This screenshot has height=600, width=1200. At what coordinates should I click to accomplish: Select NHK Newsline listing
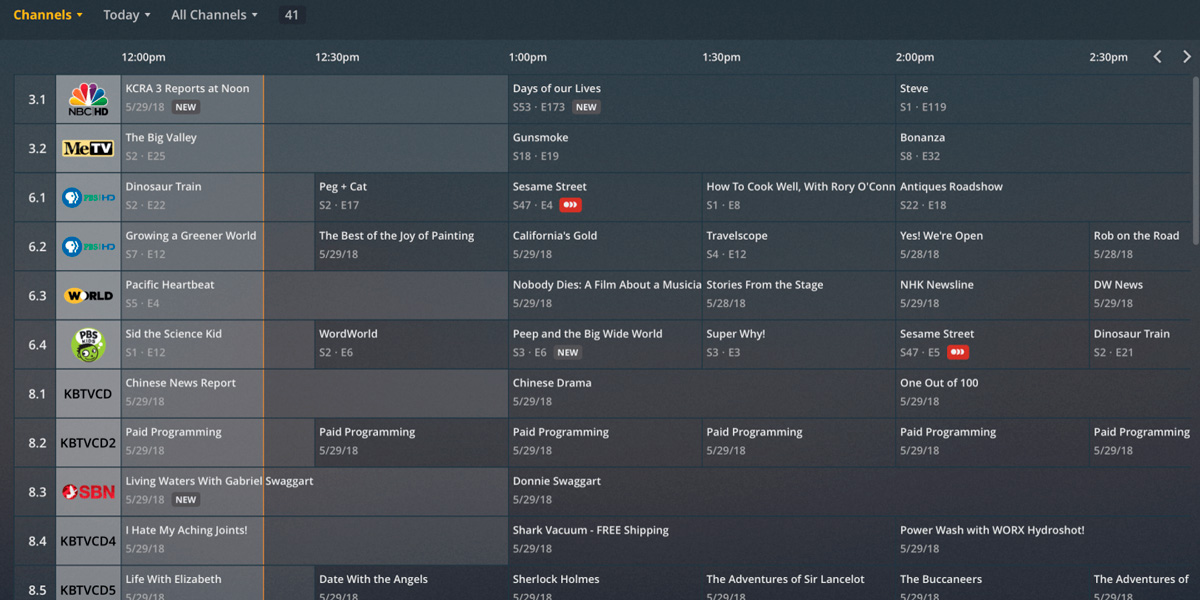pos(992,295)
